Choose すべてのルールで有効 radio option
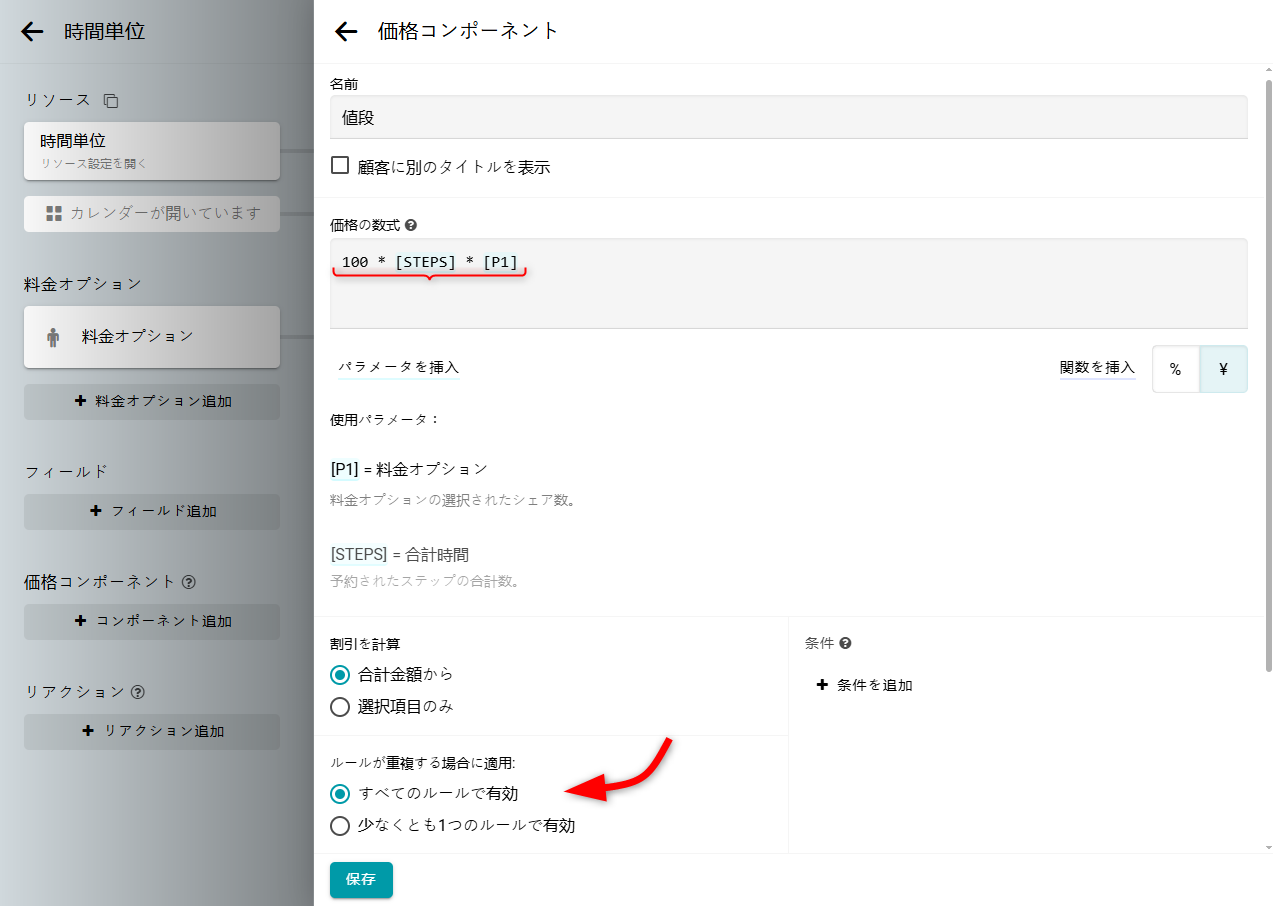Image resolution: width=1273 pixels, height=906 pixels. pyautogui.click(x=340, y=794)
